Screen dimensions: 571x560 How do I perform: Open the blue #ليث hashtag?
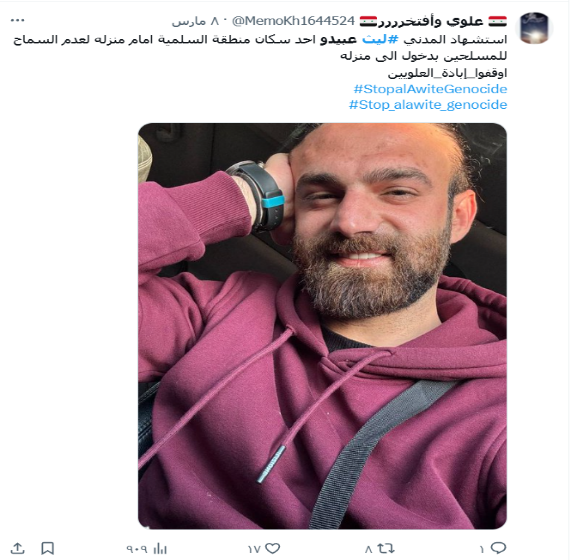(x=380, y=39)
